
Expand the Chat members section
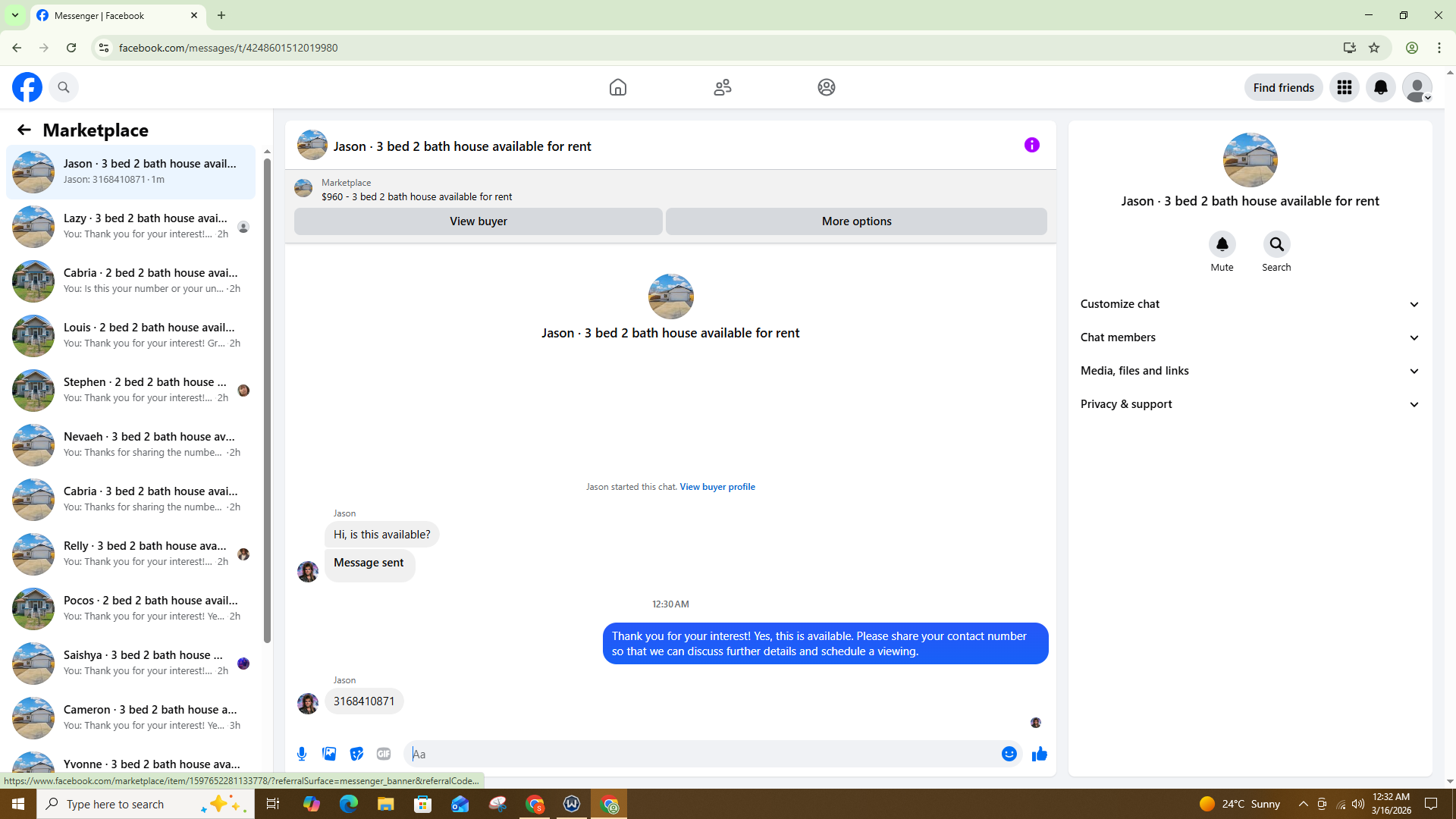click(1249, 337)
